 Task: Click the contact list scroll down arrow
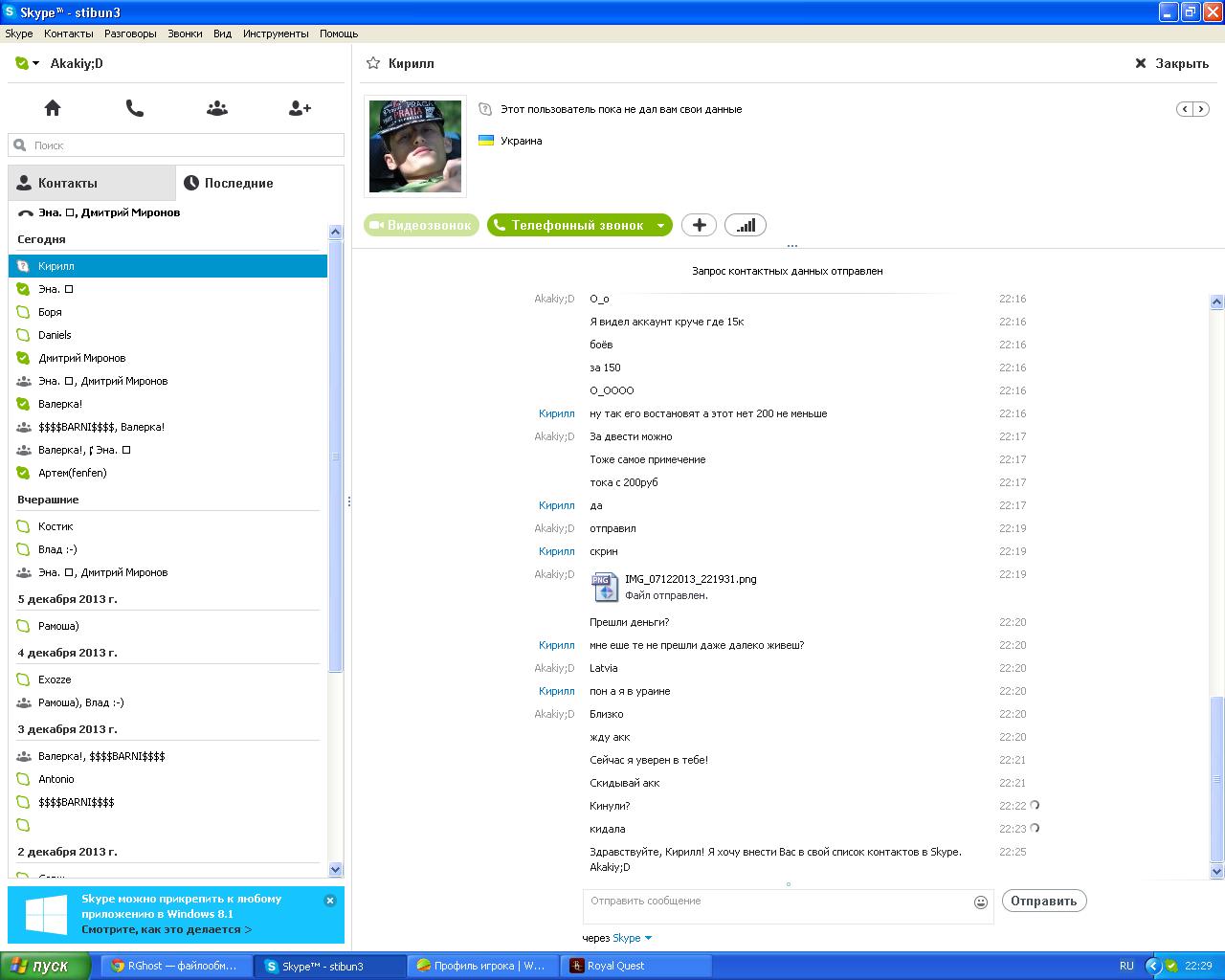pyautogui.click(x=335, y=869)
